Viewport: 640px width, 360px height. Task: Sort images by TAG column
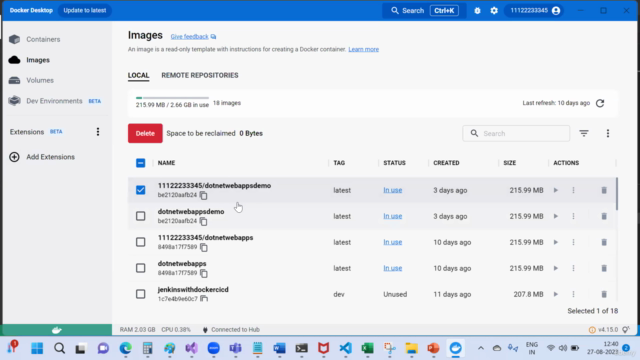coord(339,163)
